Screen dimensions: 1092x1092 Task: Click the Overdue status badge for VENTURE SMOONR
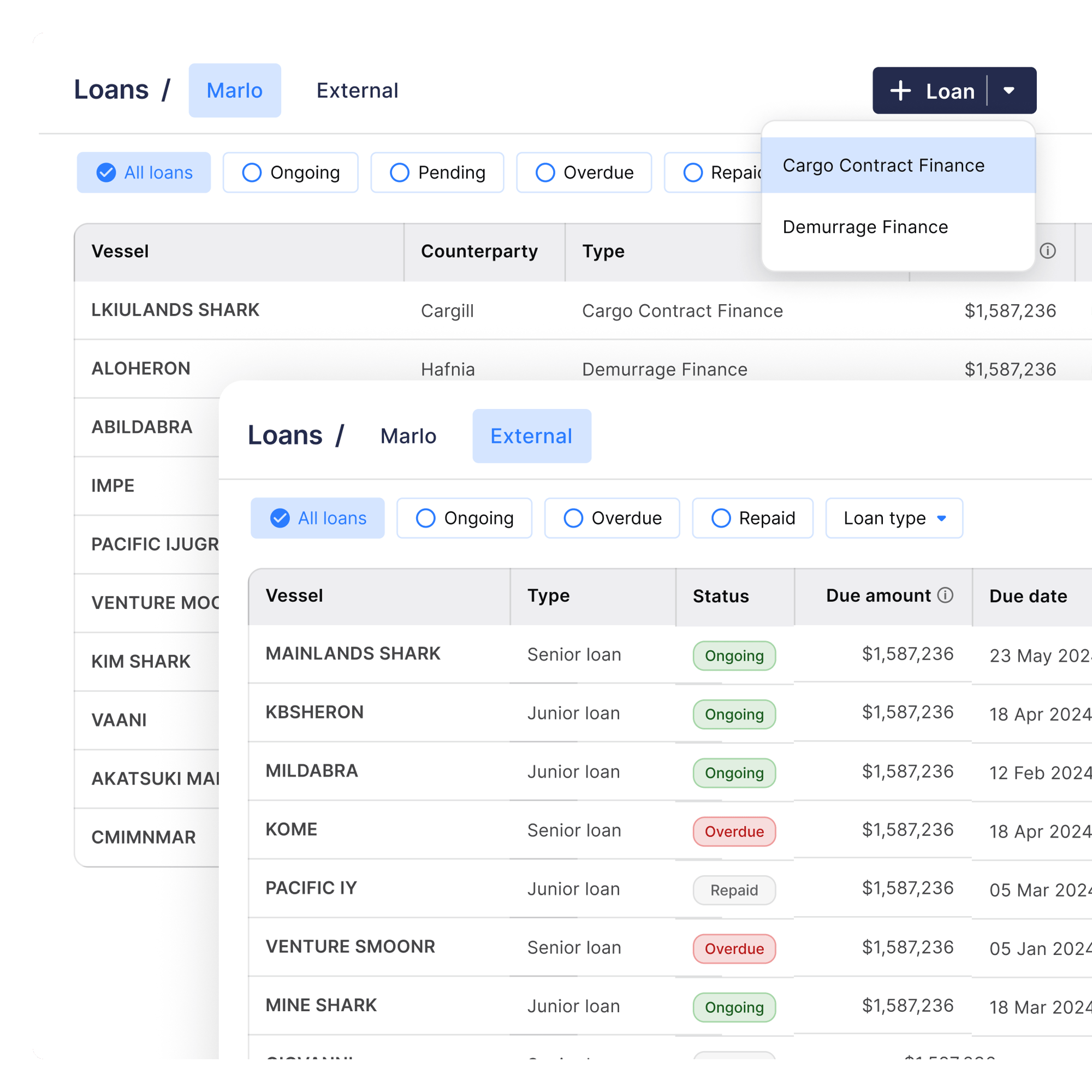click(x=734, y=949)
